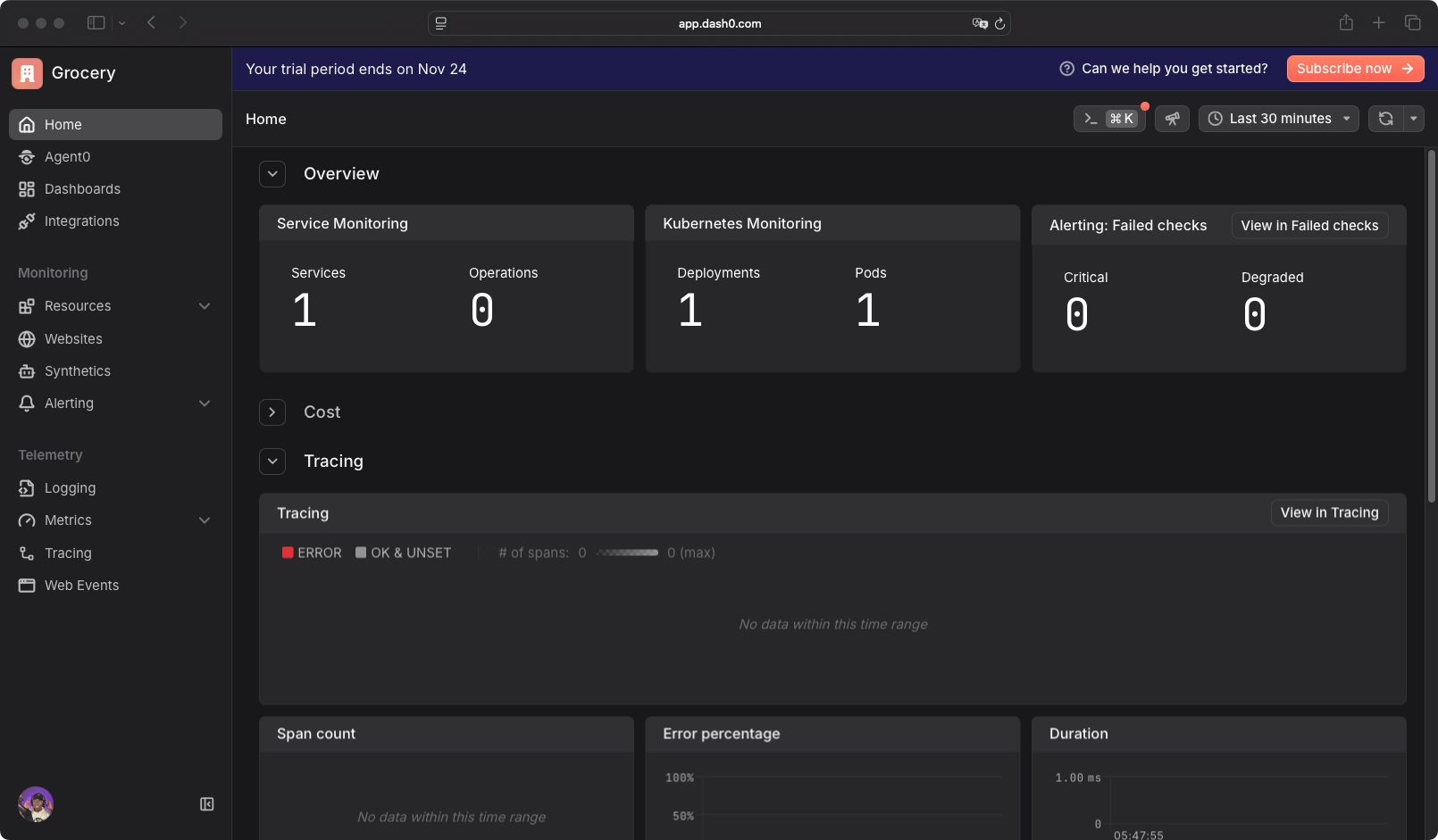Select Logging under Telemetry
The width and height of the screenshot is (1438, 840).
point(69,487)
